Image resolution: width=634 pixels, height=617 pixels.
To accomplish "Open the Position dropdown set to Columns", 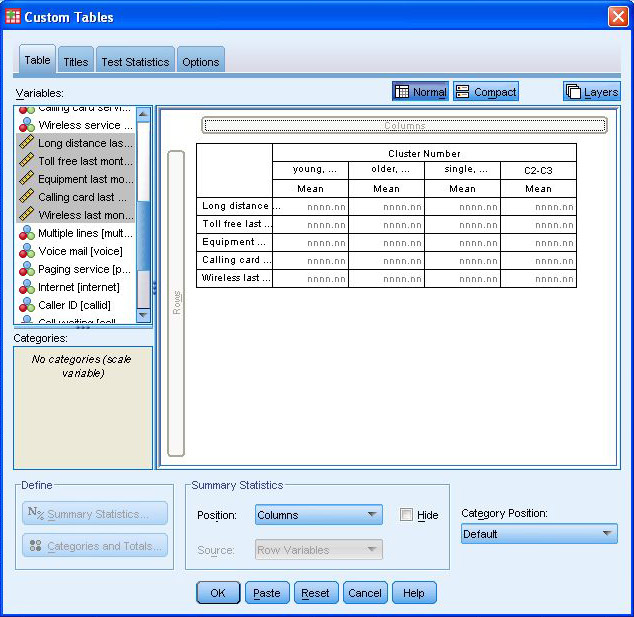I will click(317, 515).
